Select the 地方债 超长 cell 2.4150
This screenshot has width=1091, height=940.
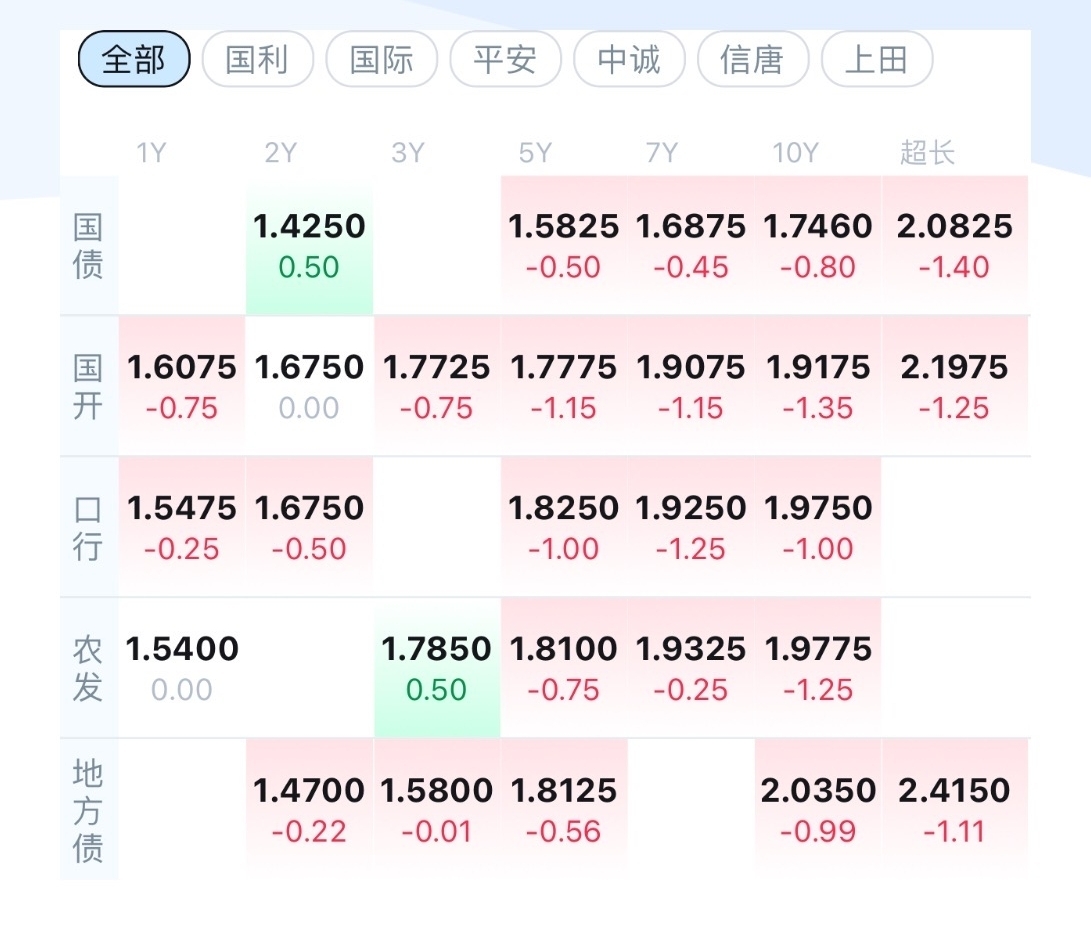(x=954, y=809)
